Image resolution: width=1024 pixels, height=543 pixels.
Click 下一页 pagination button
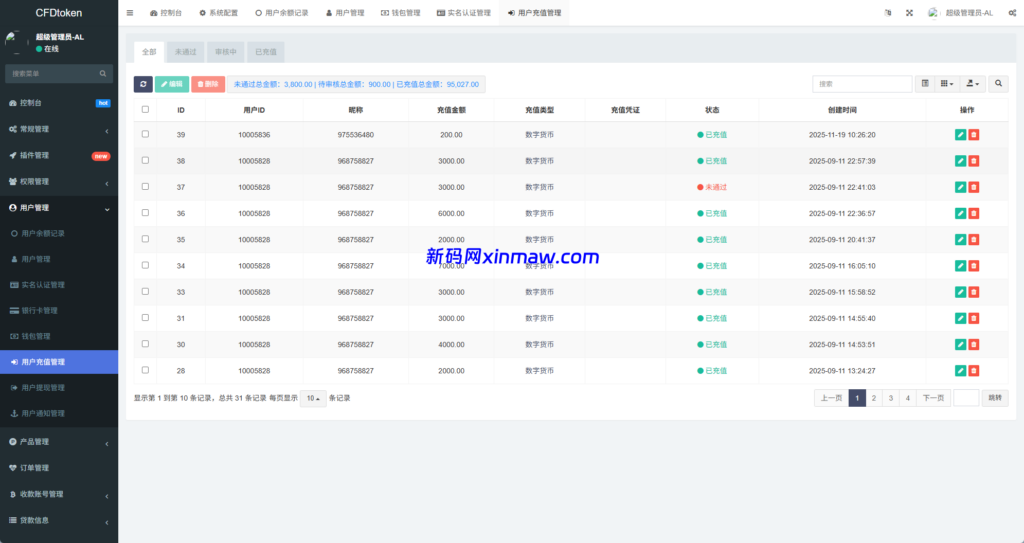point(933,398)
